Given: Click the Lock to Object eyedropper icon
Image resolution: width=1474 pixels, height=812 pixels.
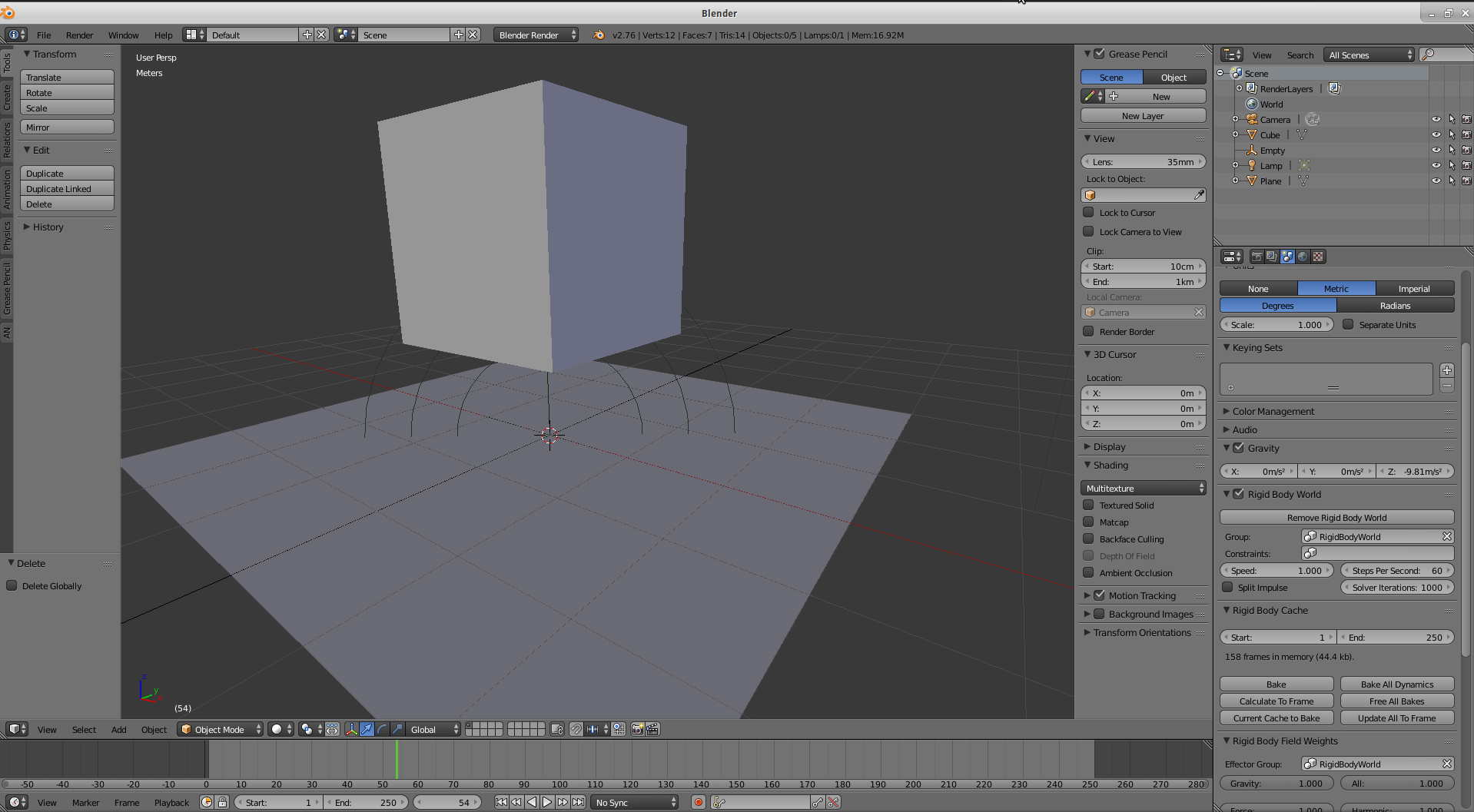Looking at the screenshot, I should (1198, 195).
